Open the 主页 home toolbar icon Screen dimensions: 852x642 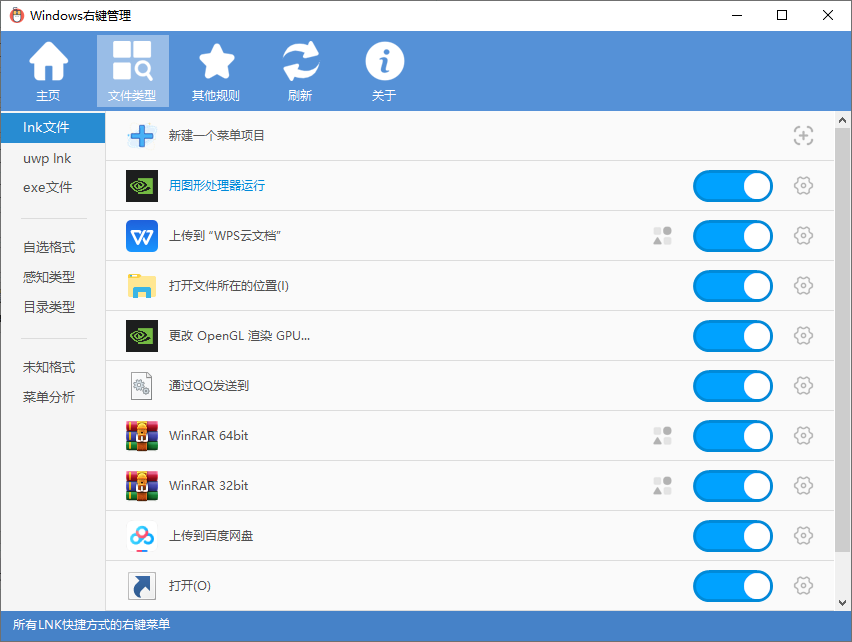[48, 71]
